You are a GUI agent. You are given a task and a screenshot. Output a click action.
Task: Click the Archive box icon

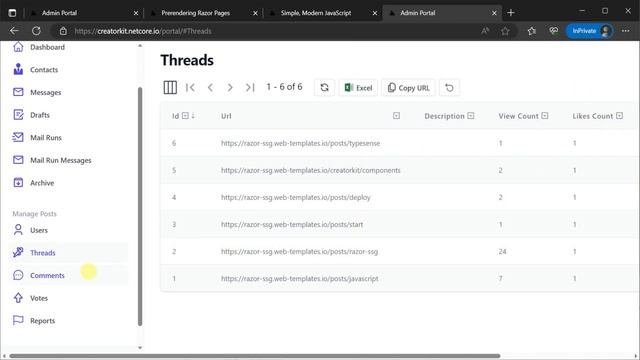click(18, 182)
